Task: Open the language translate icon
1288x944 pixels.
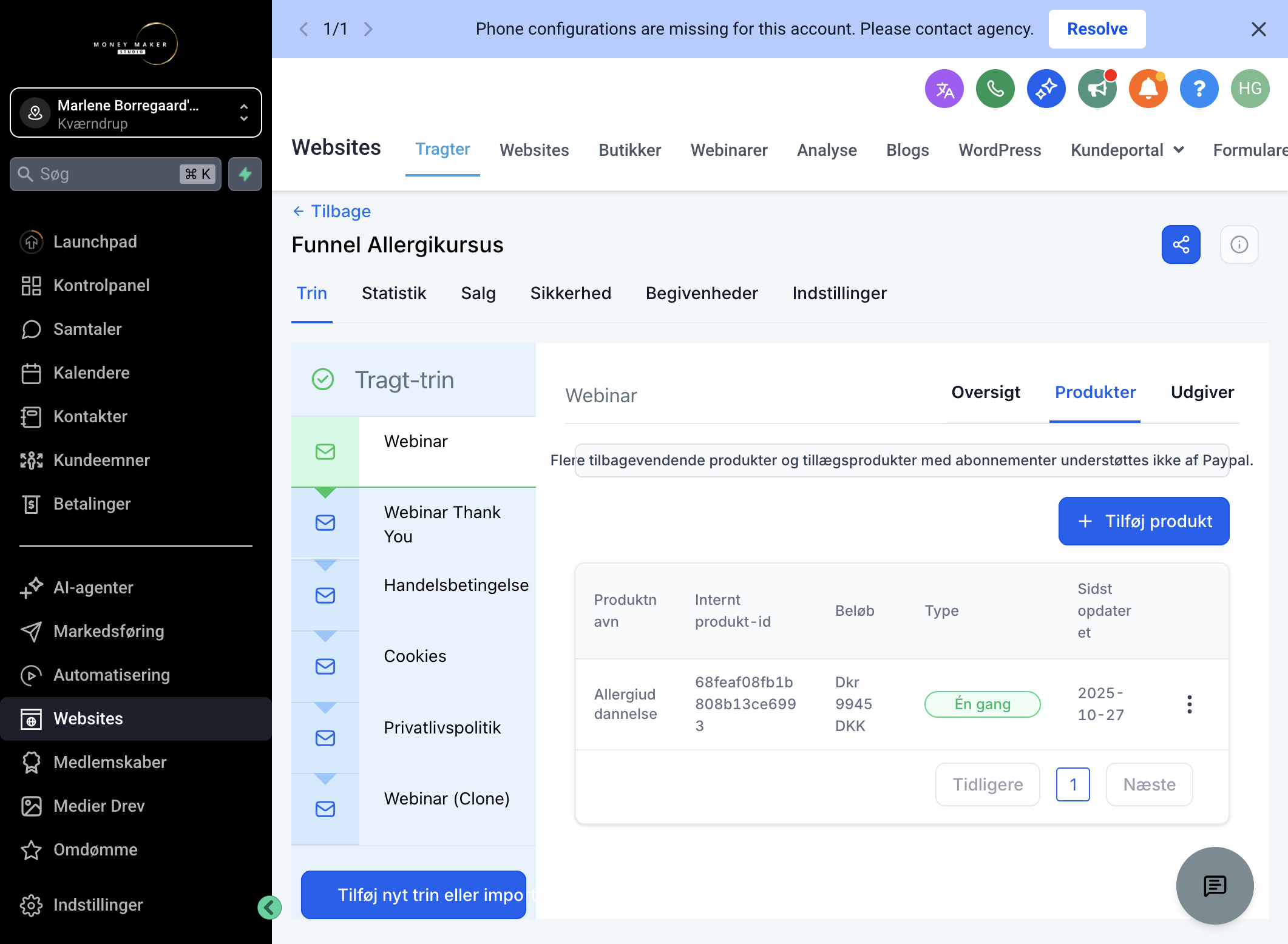Action: click(x=944, y=89)
